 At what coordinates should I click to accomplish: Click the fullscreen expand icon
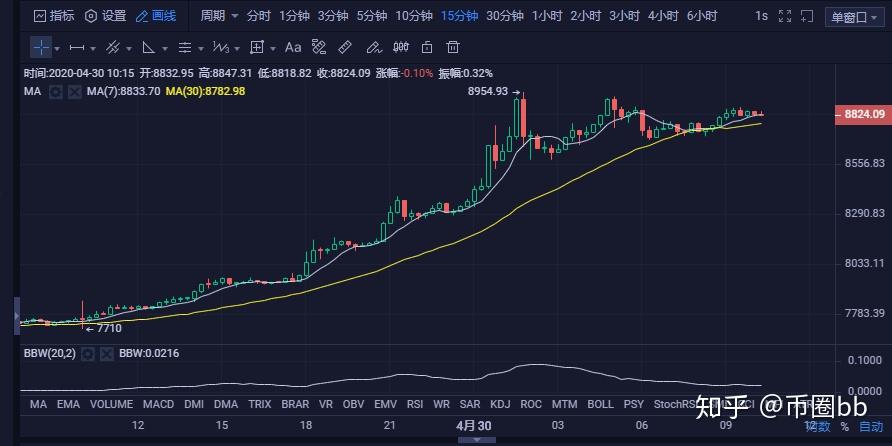click(785, 16)
